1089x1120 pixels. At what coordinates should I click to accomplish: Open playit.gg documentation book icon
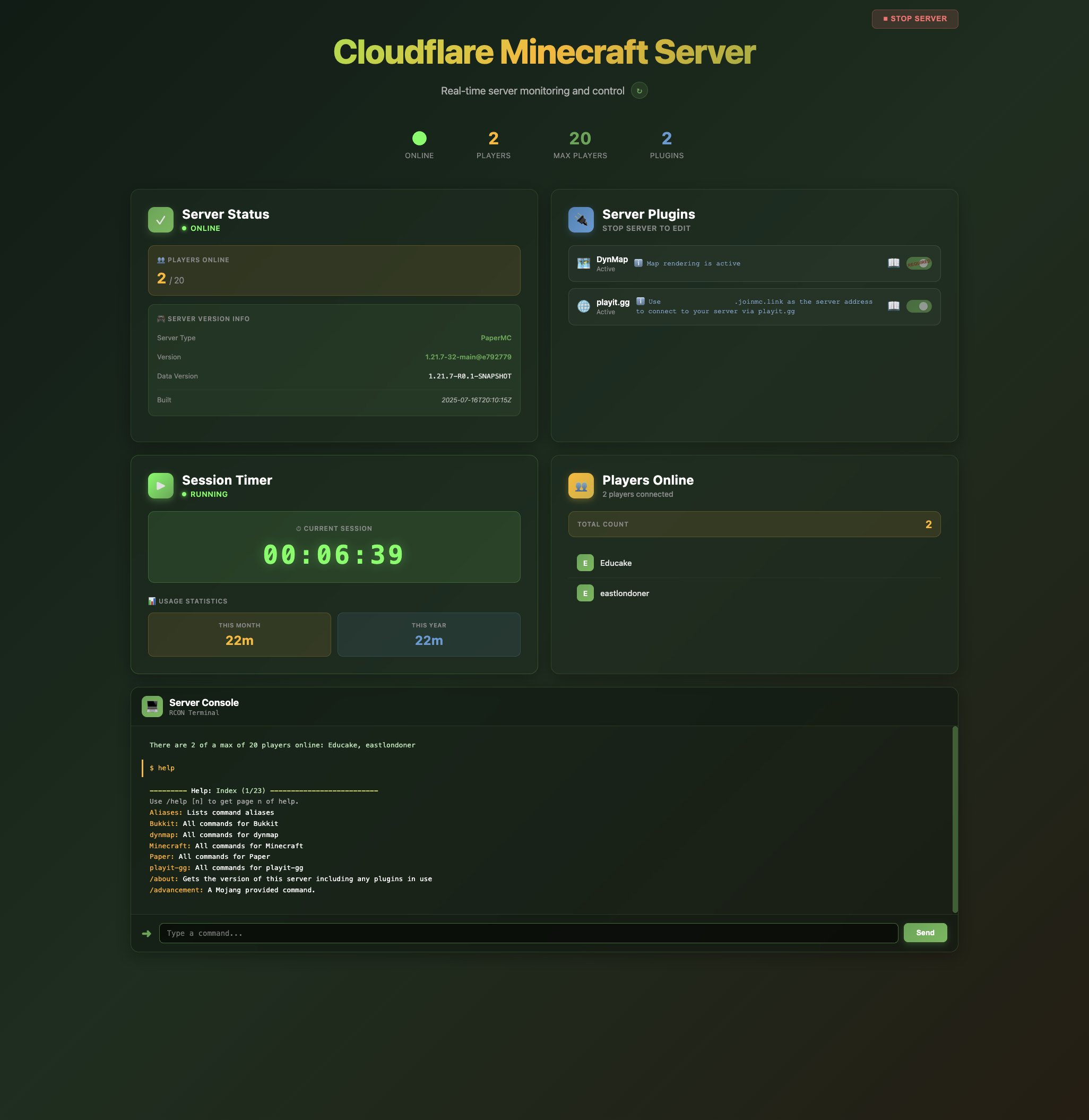point(893,306)
